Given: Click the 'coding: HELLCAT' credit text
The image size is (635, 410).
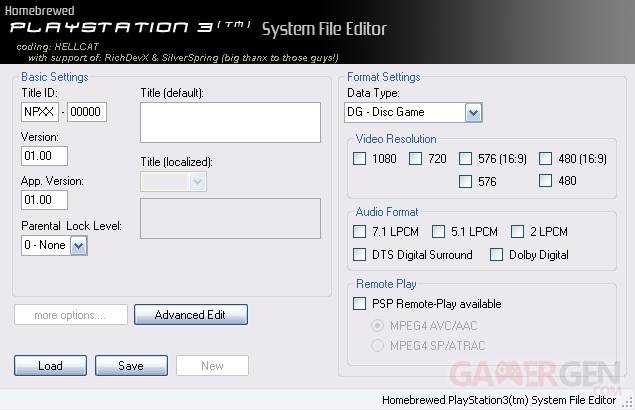Looking at the screenshot, I should 58,47.
